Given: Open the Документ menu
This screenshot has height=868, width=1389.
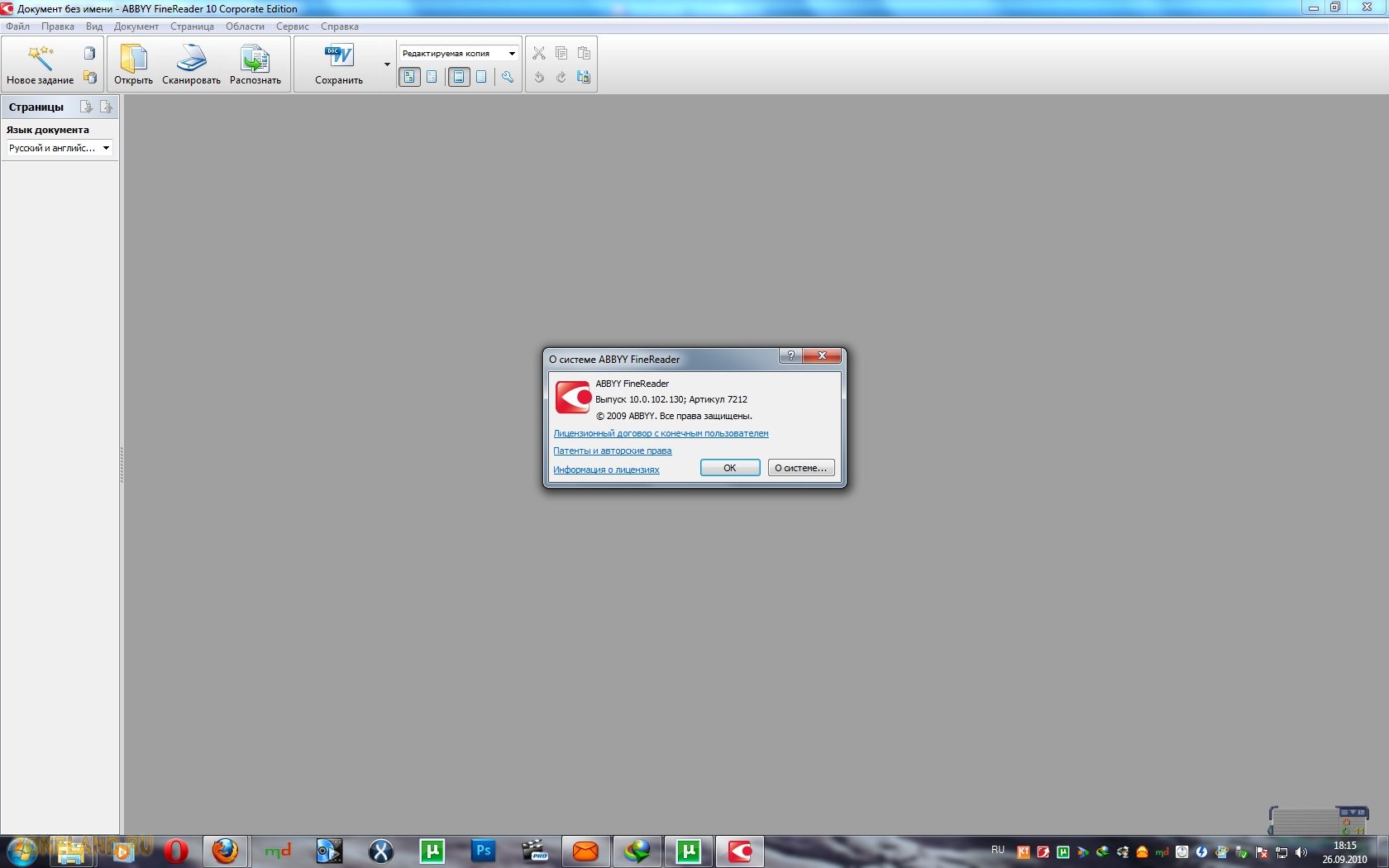Looking at the screenshot, I should pos(136,26).
